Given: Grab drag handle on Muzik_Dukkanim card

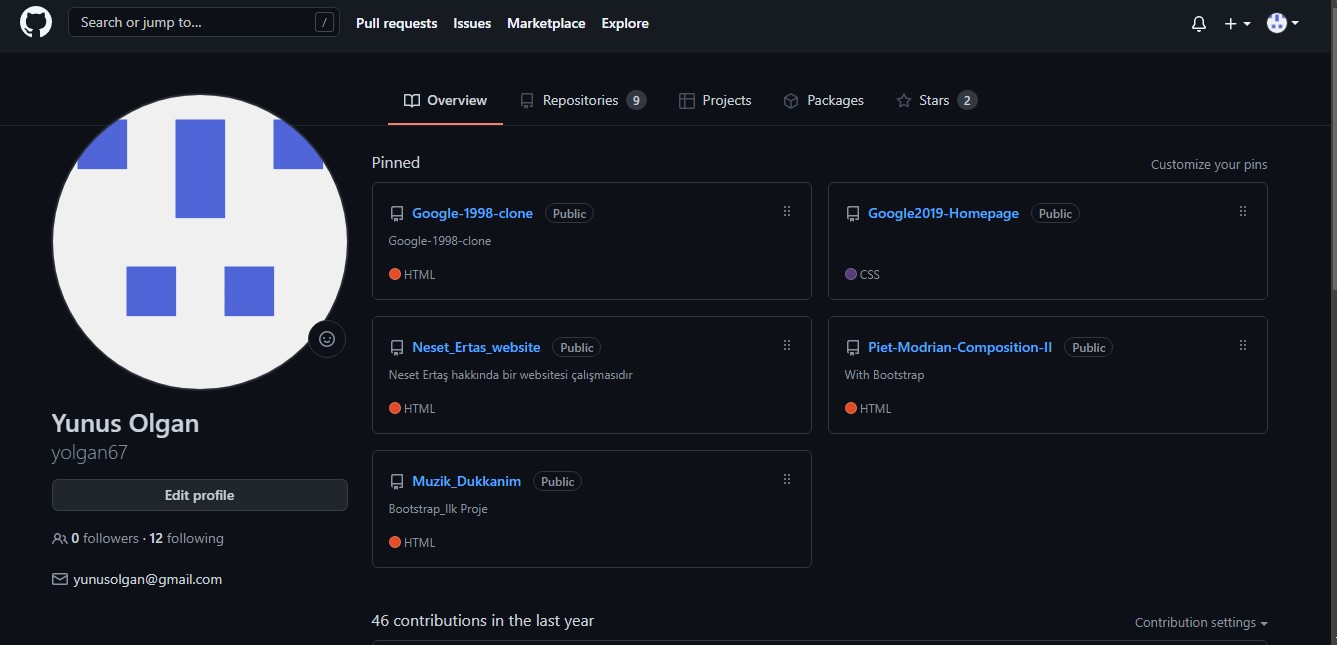Looking at the screenshot, I should tap(787, 479).
